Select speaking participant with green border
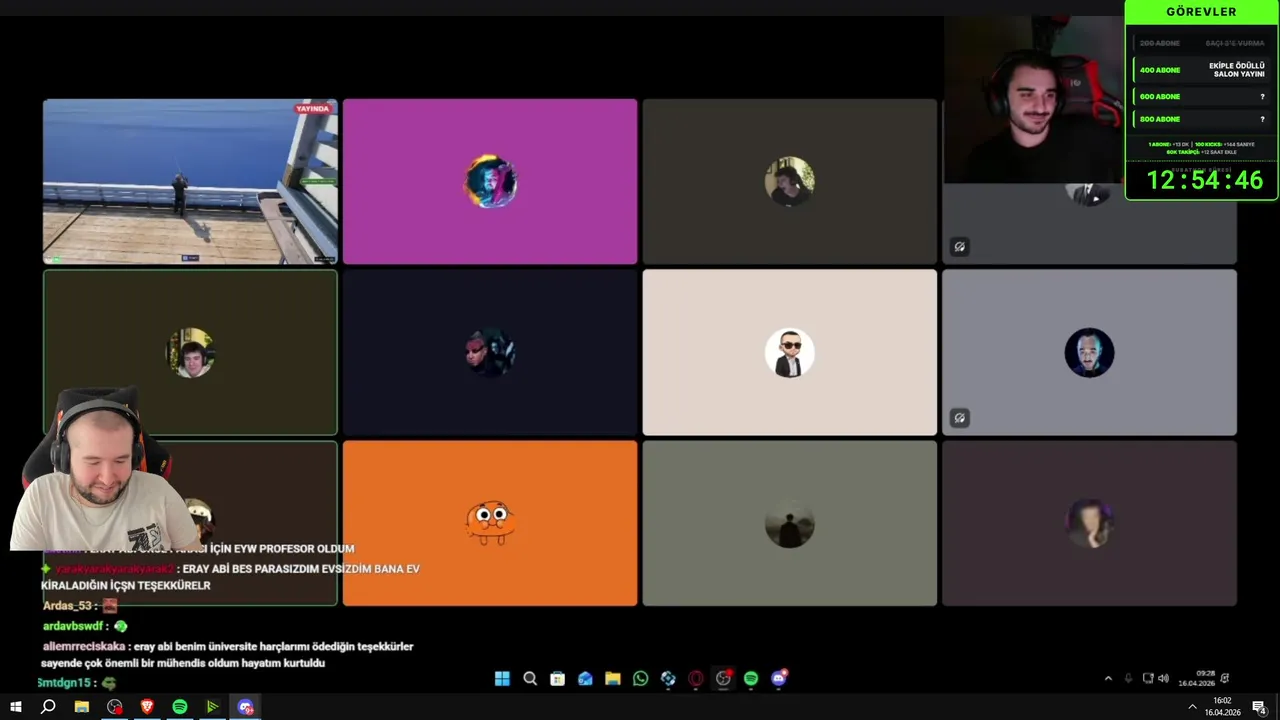The width and height of the screenshot is (1280, 720). pyautogui.click(x=190, y=352)
